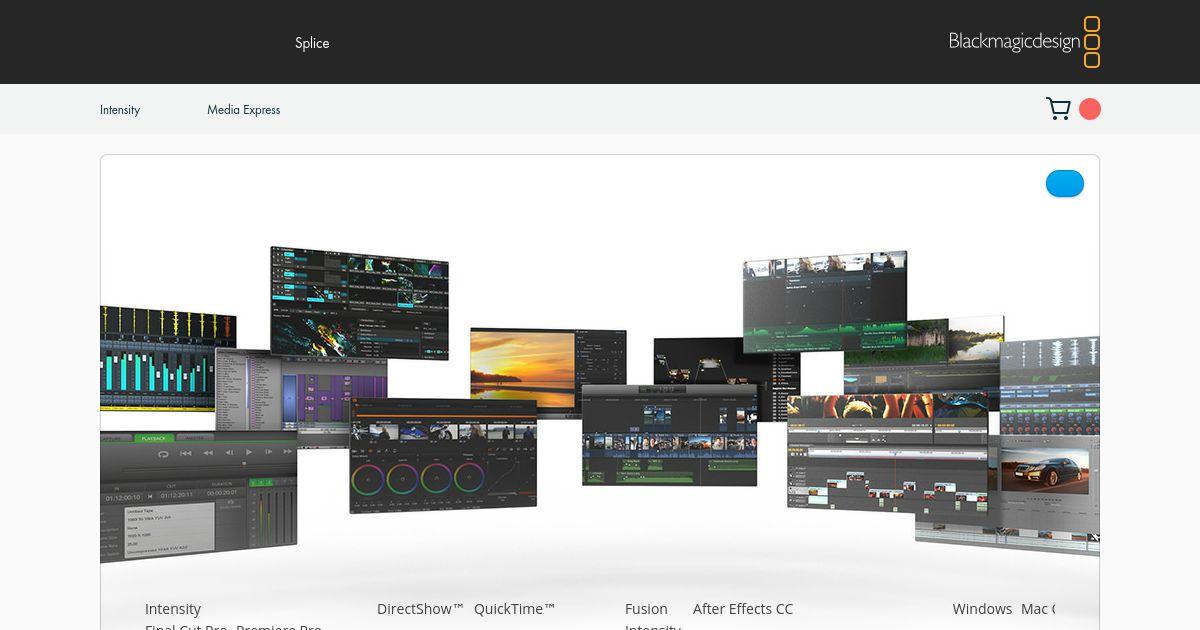Click the Intensity text below the banner
This screenshot has height=630, width=1200.
coord(173,608)
